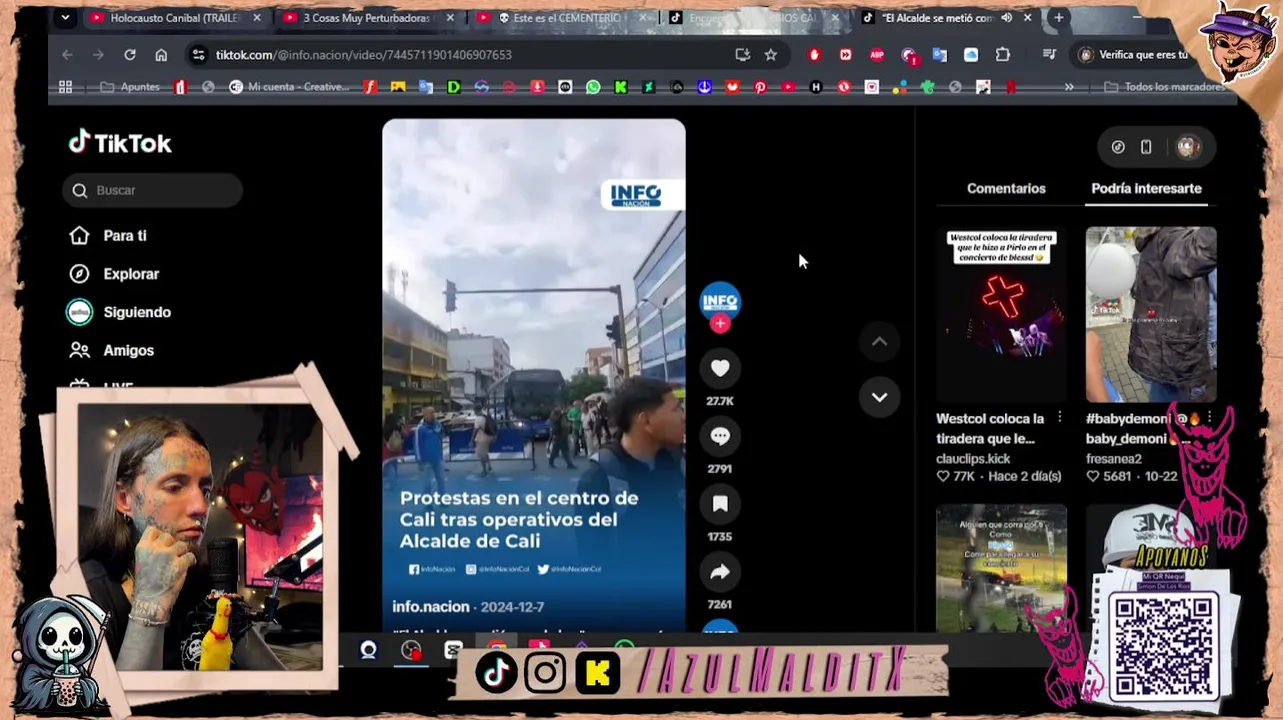This screenshot has width=1283, height=720.
Task: Click WhatsApp bookmark icon
Action: tap(593, 87)
